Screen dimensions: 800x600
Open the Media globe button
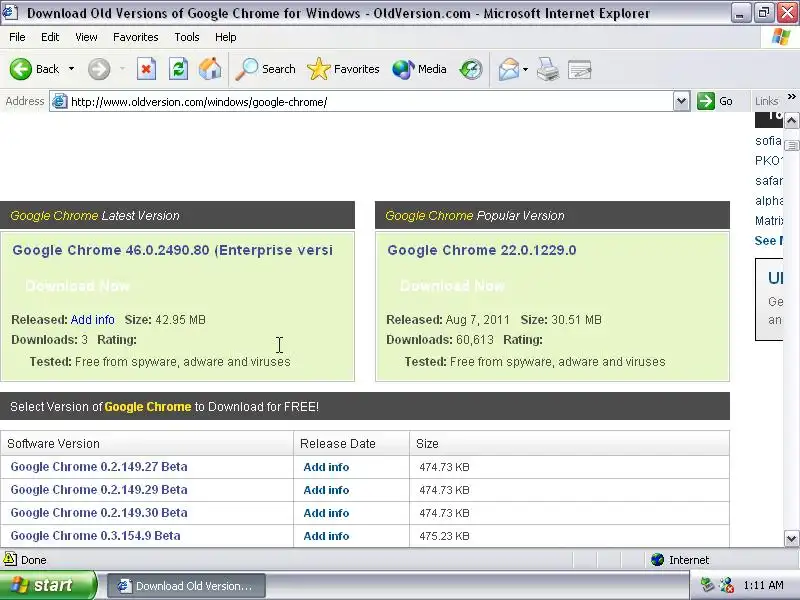click(x=419, y=69)
